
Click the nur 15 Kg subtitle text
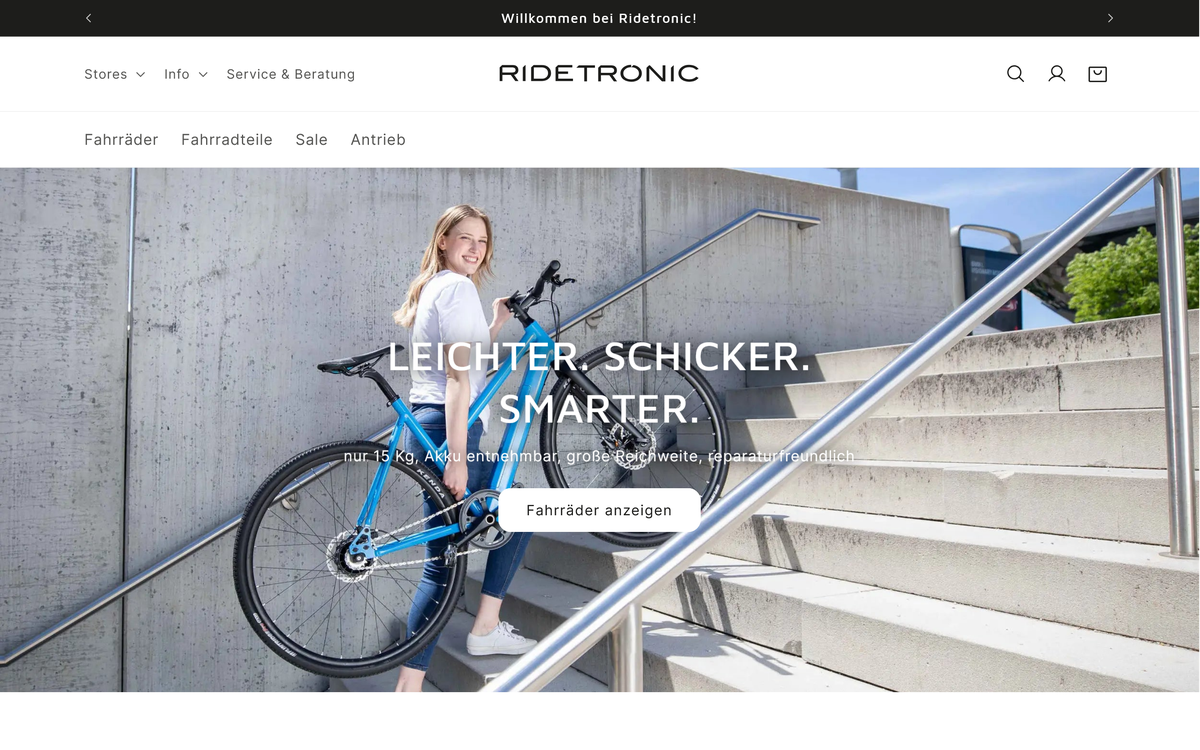[599, 456]
